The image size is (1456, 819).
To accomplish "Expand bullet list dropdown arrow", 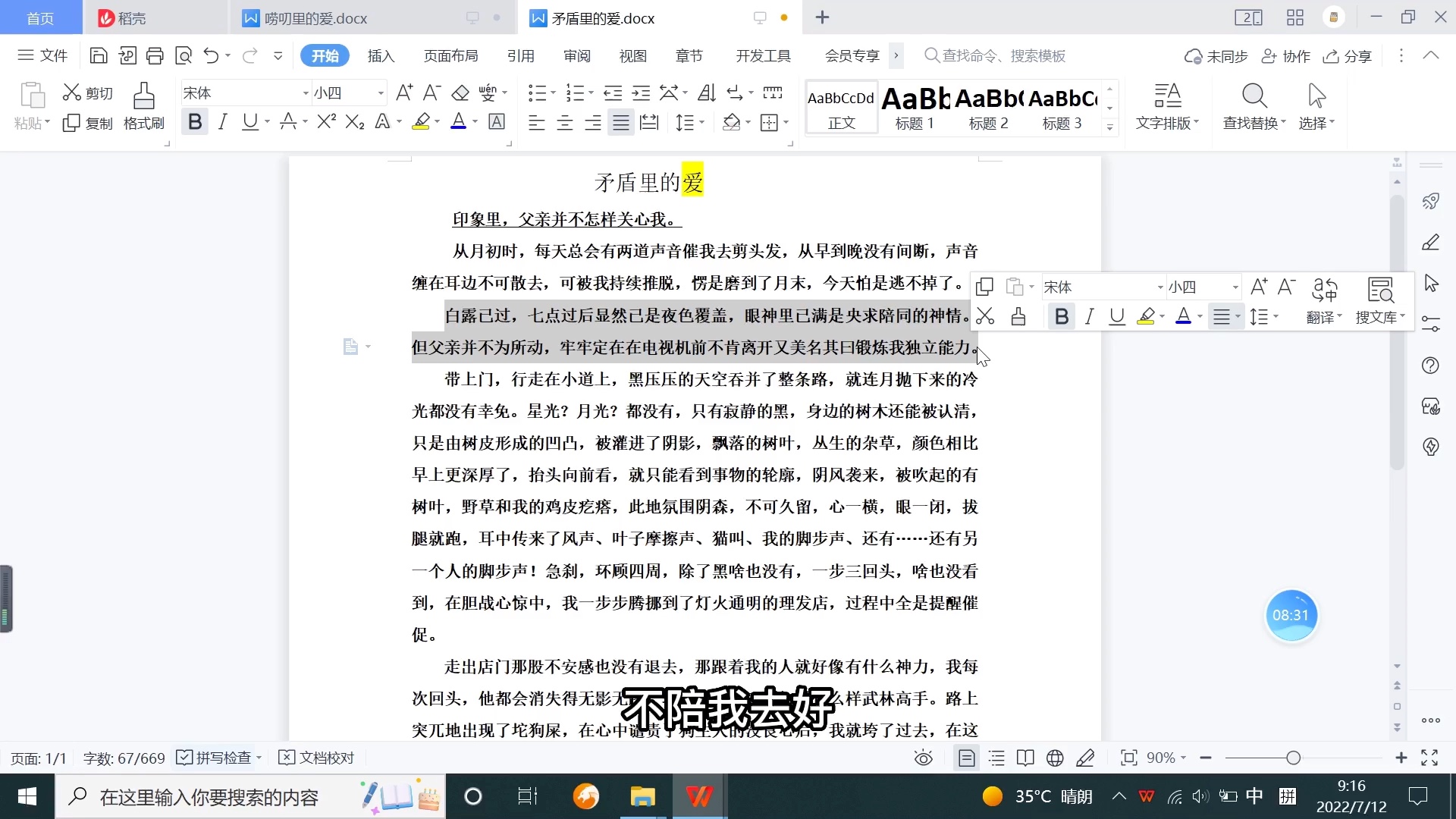I will coord(553,93).
